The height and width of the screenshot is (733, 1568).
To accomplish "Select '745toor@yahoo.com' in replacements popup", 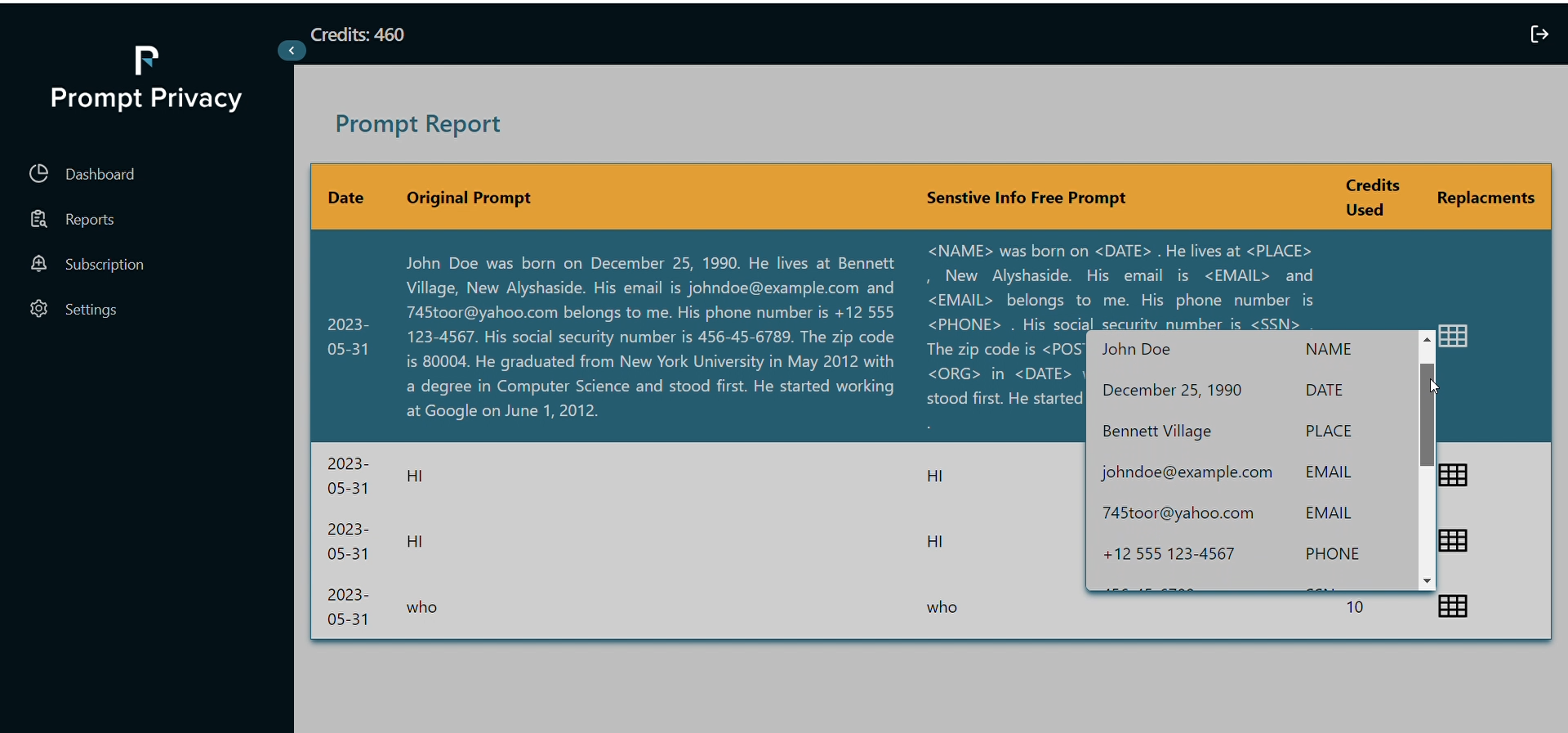I will (x=1178, y=513).
